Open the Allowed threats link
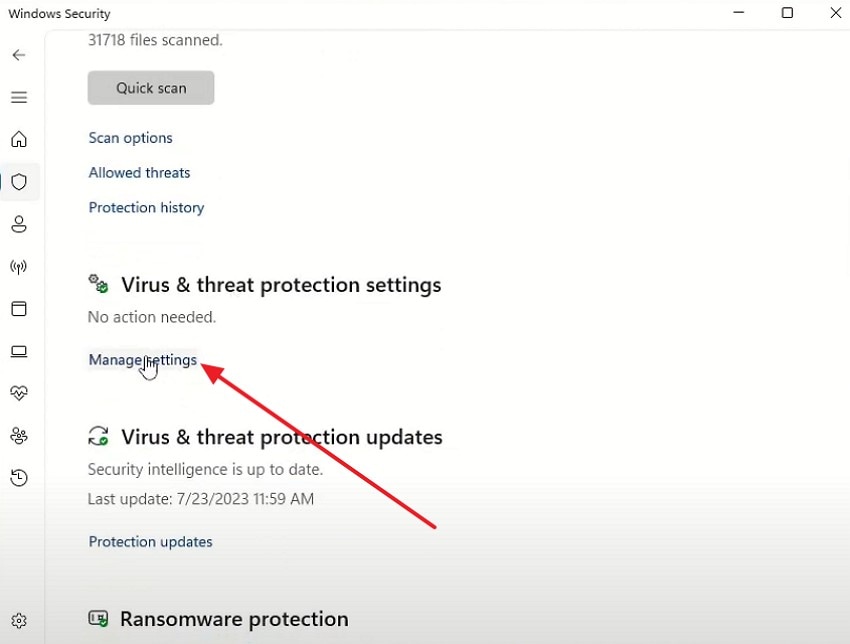Screen dimensions: 850x644 pos(139,173)
